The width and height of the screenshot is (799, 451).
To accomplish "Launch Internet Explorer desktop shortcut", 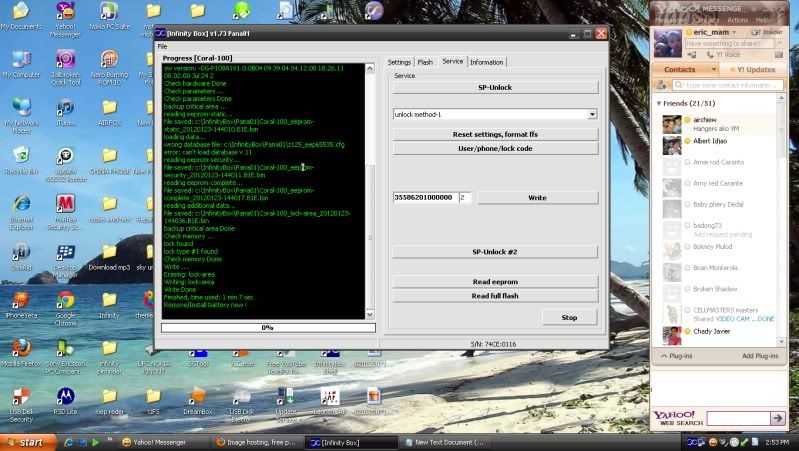I will (21, 212).
